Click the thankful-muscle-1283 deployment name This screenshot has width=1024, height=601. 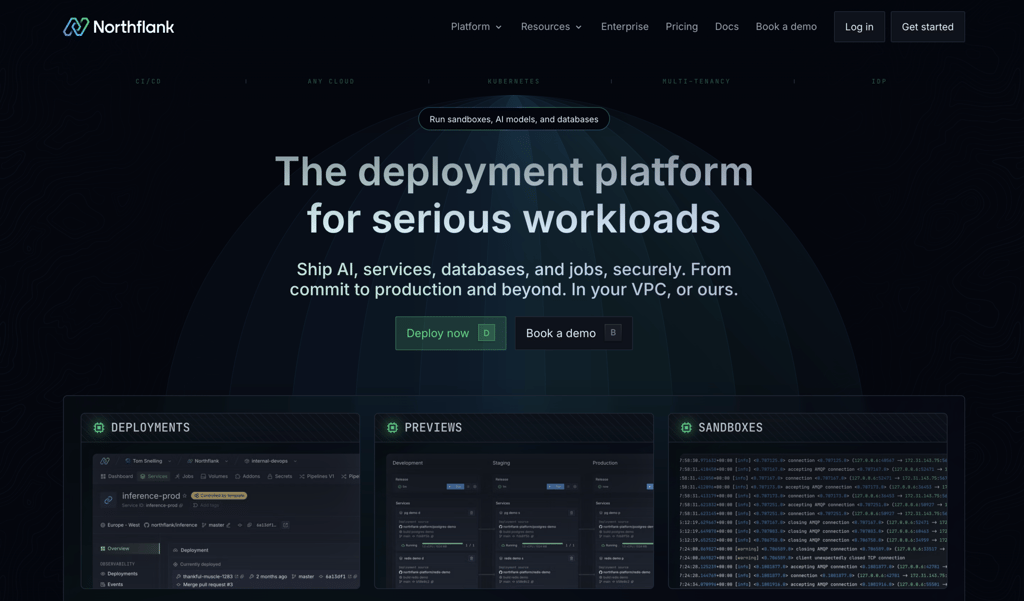click(x=208, y=577)
